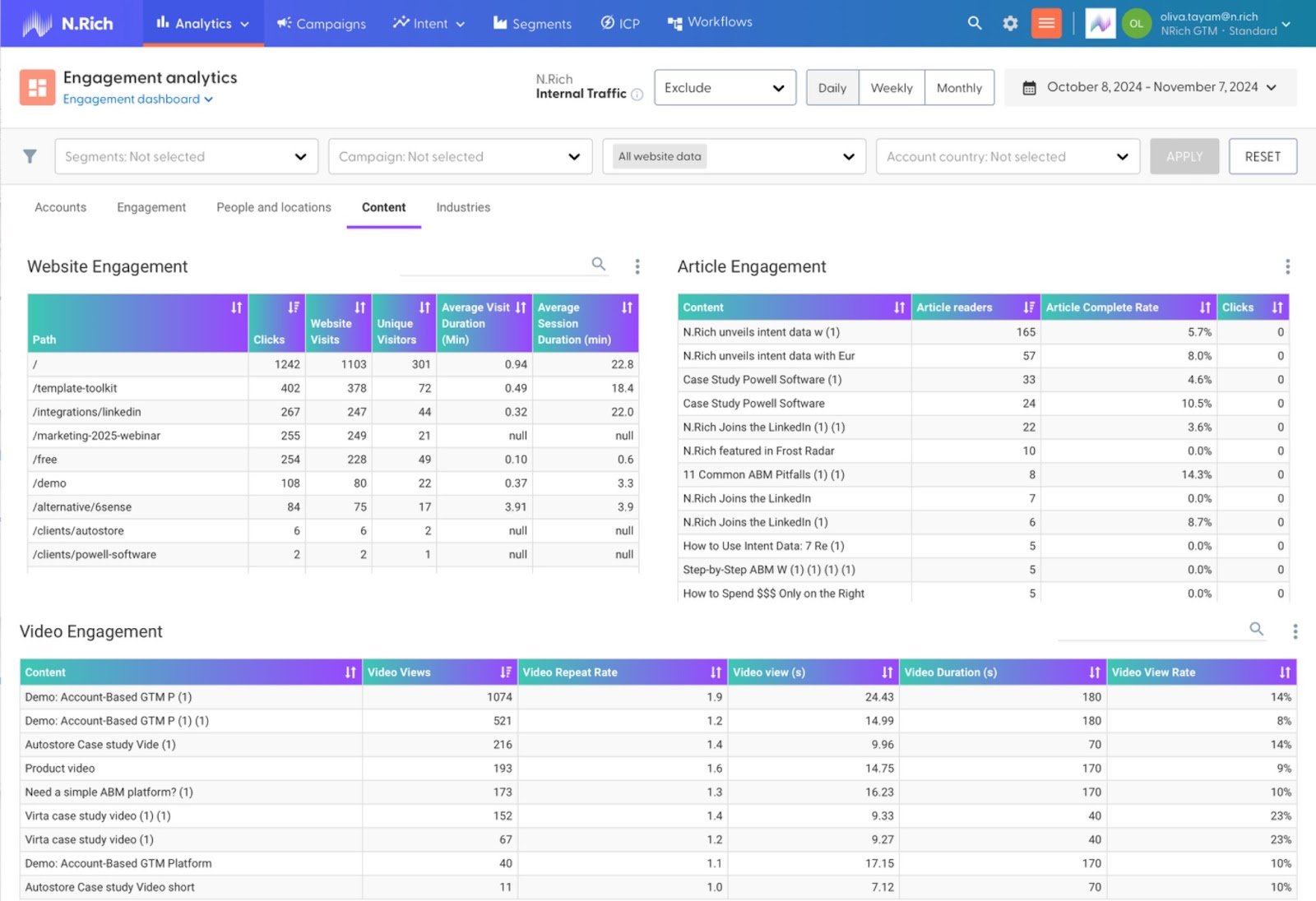The height and width of the screenshot is (901, 1316).
Task: Sort articles by Article Complete Rate
Action: pyautogui.click(x=1205, y=307)
